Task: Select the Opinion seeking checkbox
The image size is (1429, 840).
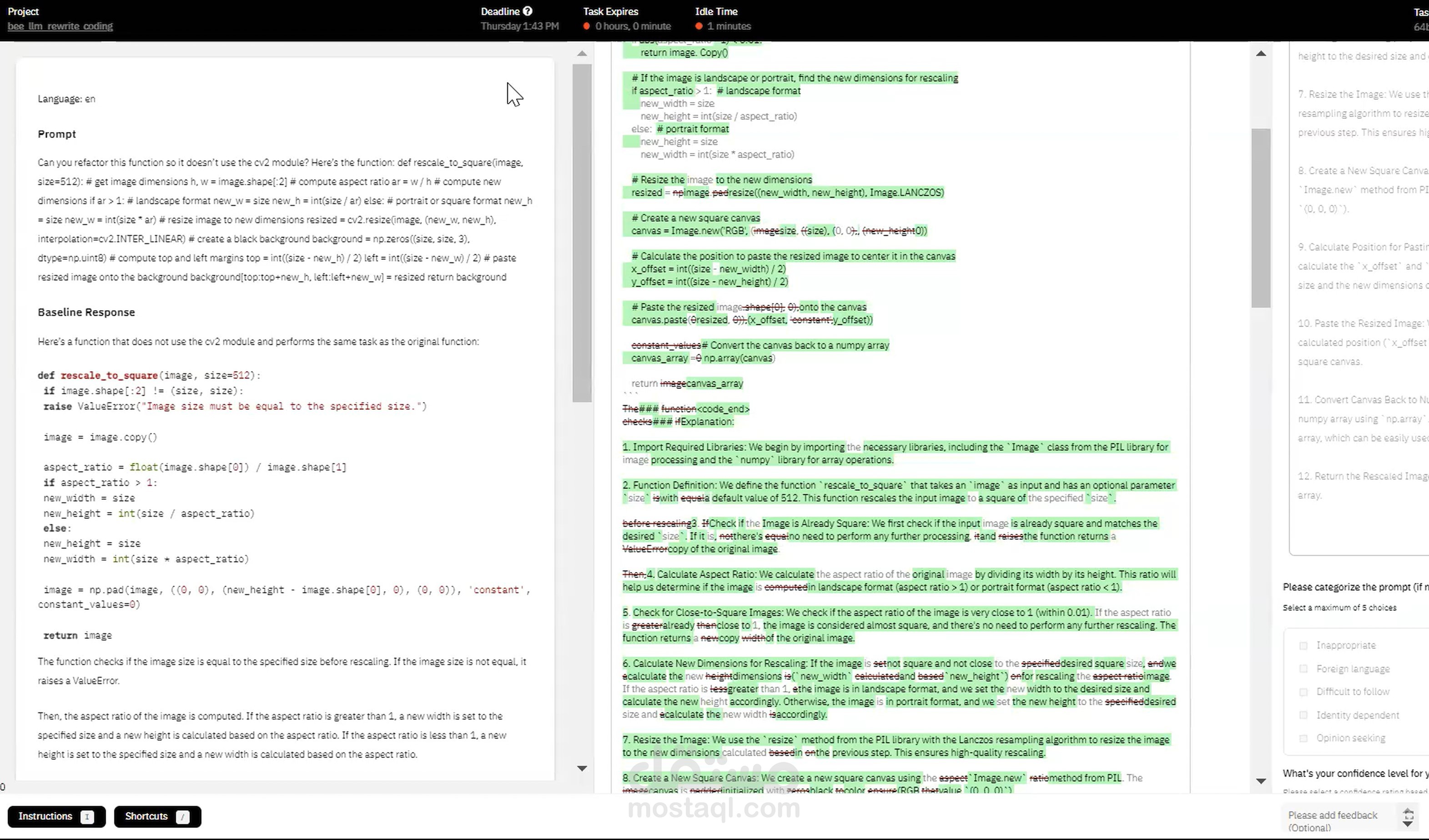Action: pos(1303,739)
